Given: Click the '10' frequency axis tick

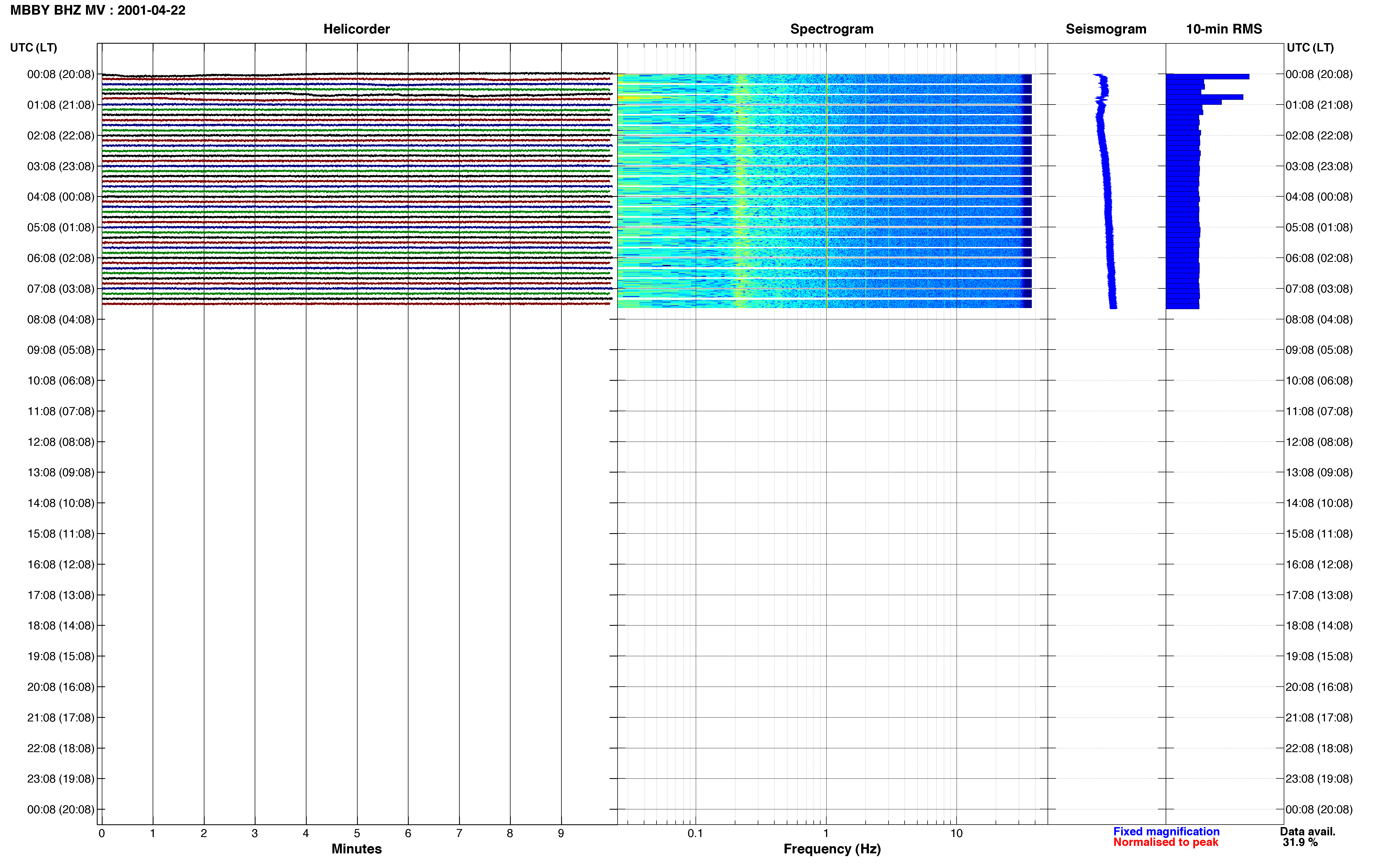Looking at the screenshot, I should coord(956,833).
